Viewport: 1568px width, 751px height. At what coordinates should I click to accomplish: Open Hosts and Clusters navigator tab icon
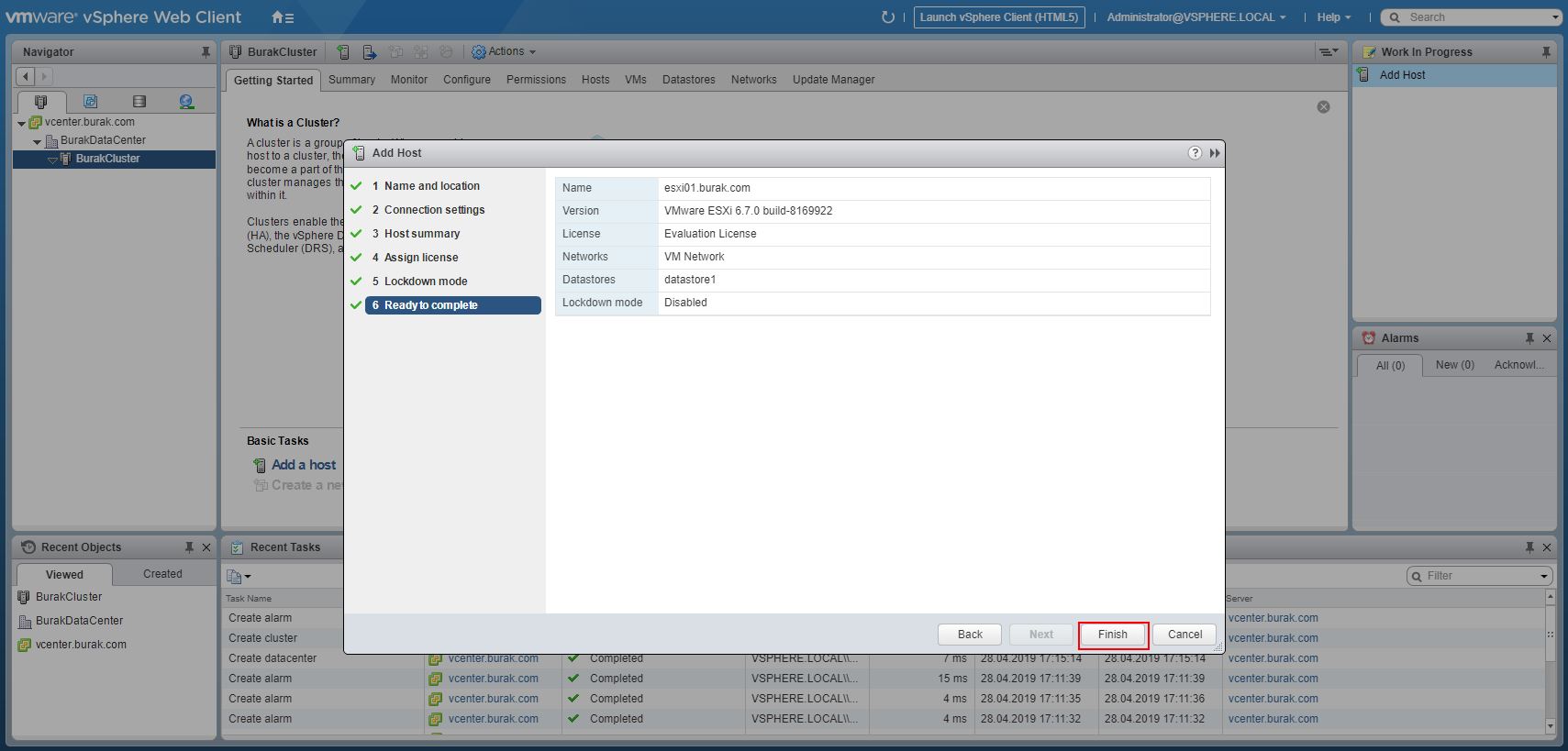(x=40, y=102)
